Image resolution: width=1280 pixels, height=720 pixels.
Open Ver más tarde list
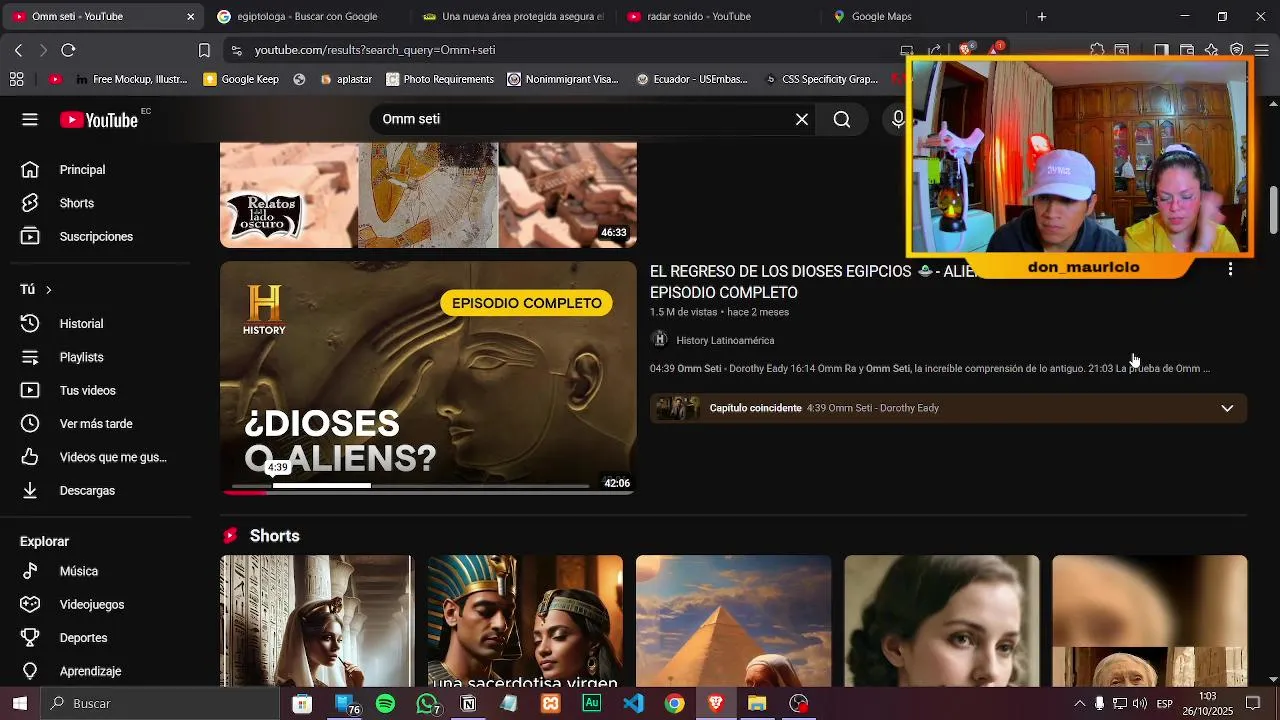96,424
